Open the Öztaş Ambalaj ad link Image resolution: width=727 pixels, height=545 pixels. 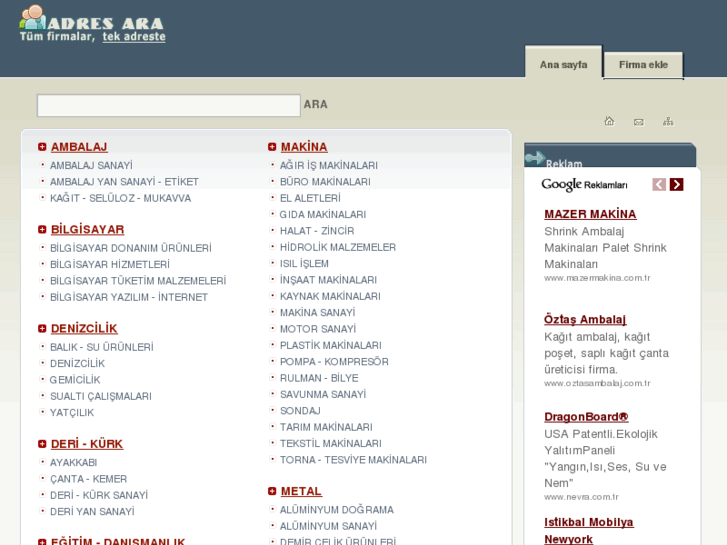(585, 319)
